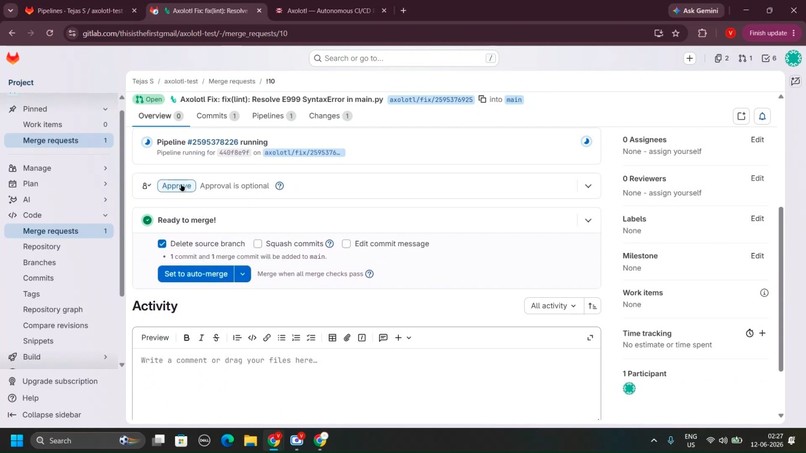Open the All activity filter dropdown
Screen dimensions: 806x453
553,306
